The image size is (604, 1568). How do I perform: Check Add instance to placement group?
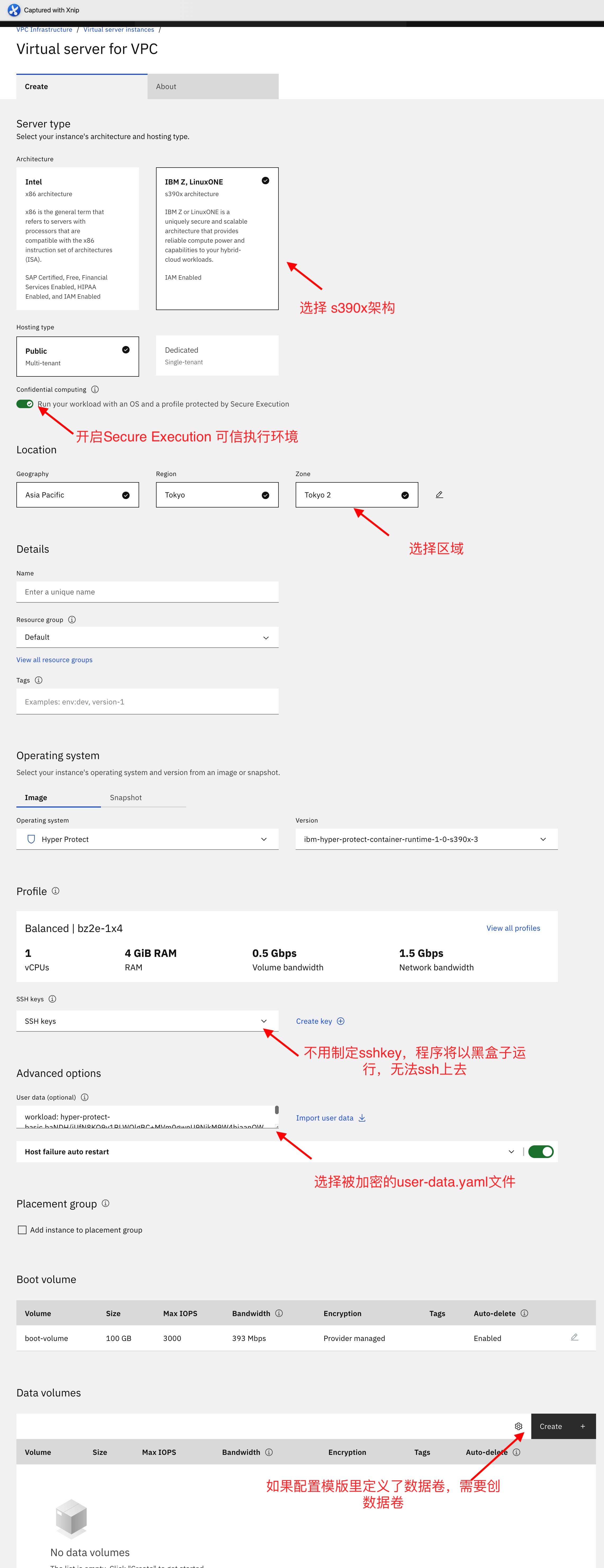coord(22,1230)
